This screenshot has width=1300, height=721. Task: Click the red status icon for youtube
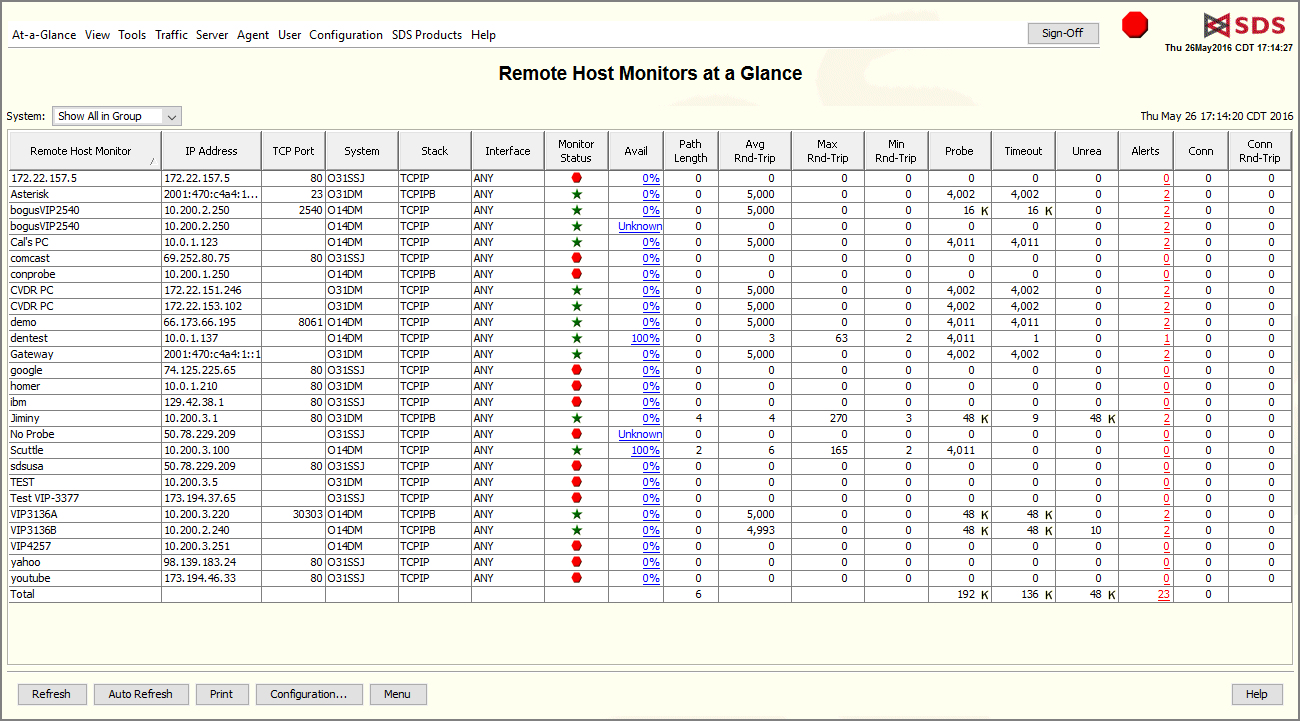pos(576,578)
